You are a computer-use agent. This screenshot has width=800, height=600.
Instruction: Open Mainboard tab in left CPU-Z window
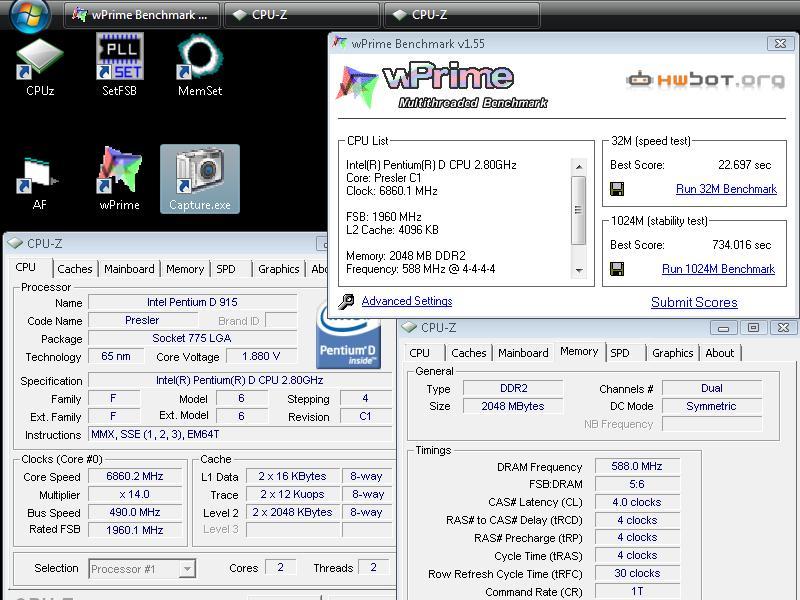coord(129,269)
